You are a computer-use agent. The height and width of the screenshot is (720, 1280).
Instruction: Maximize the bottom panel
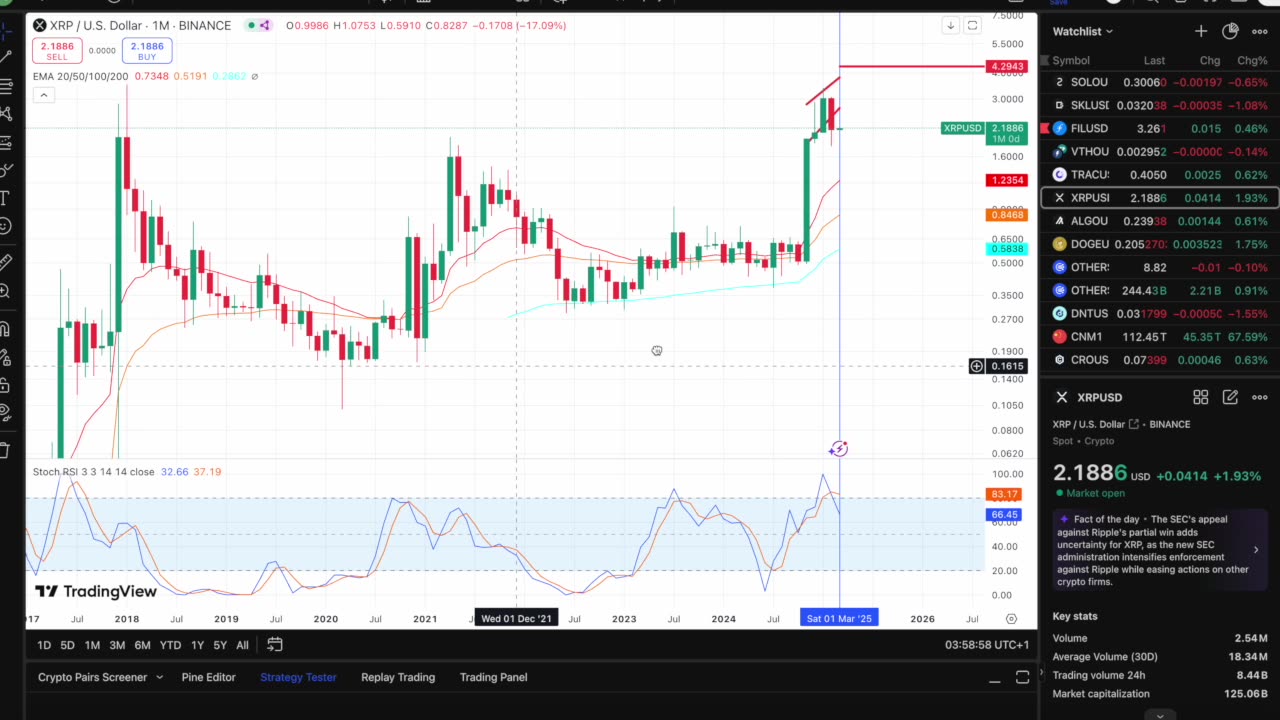pos(1022,678)
